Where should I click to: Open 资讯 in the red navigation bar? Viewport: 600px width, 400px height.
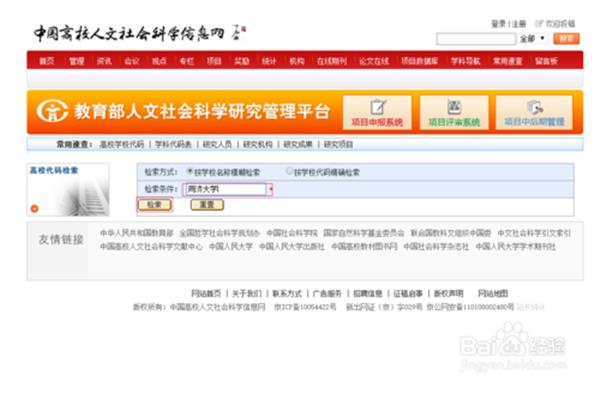104,61
